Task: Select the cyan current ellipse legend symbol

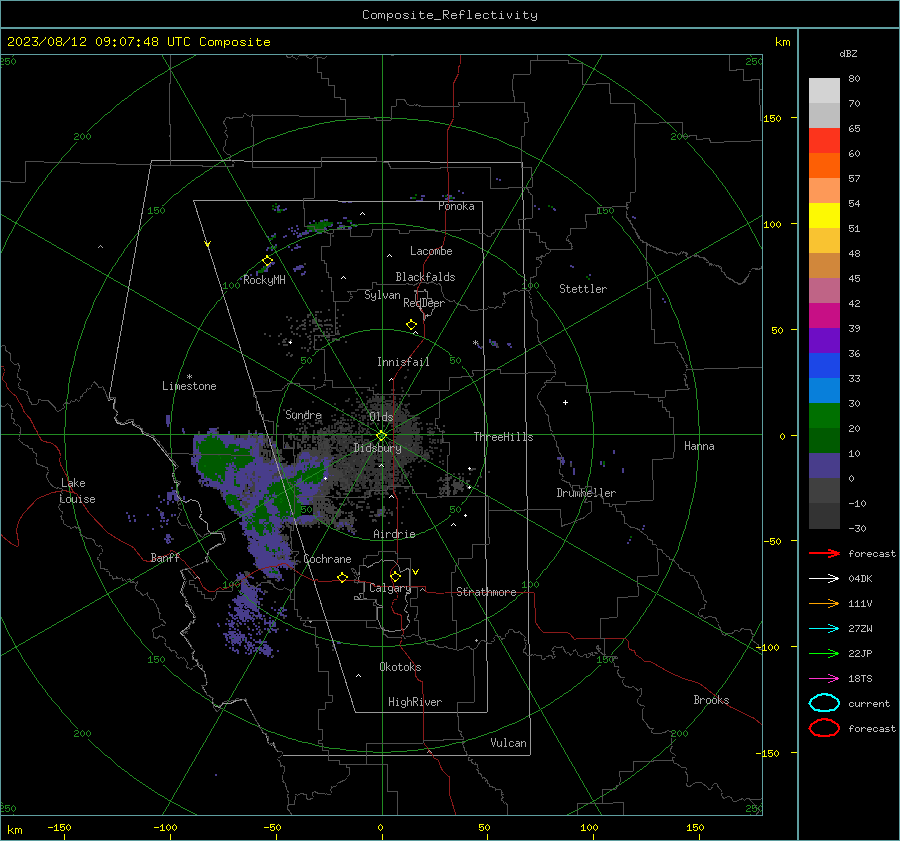Action: pyautogui.click(x=824, y=703)
